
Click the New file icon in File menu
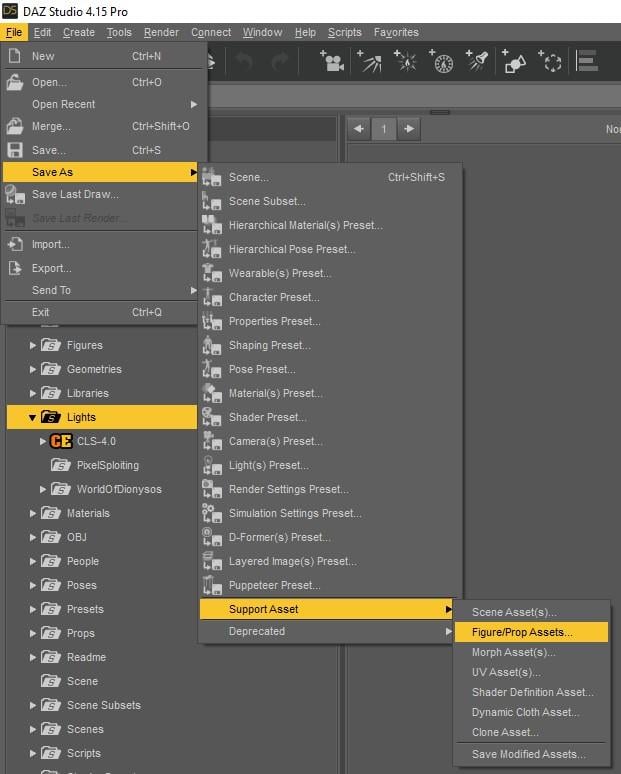coord(15,56)
